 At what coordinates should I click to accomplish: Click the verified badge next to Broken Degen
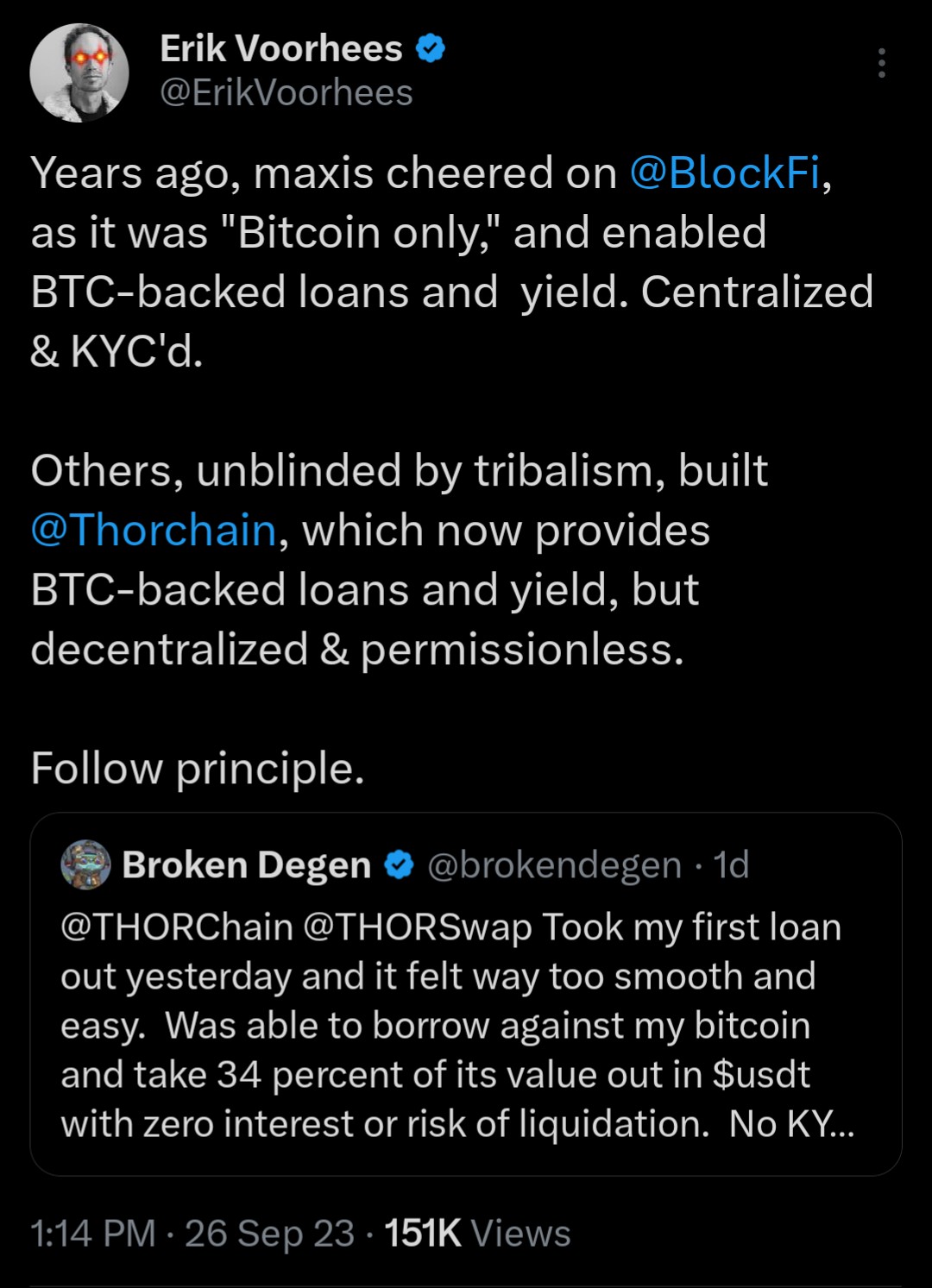399,864
